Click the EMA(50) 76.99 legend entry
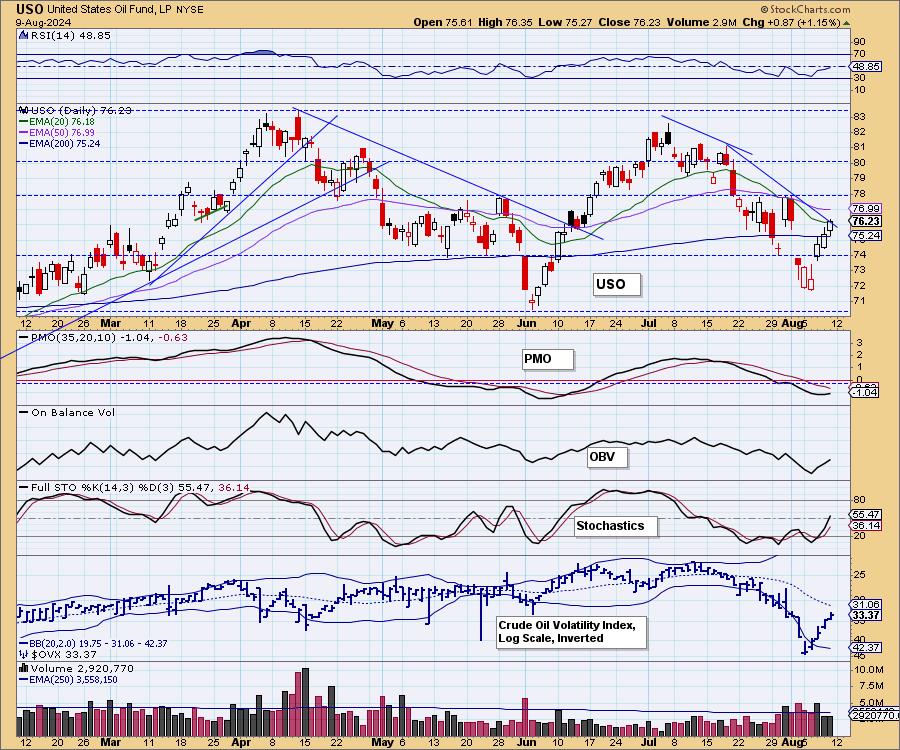The height and width of the screenshot is (750, 900). [61, 133]
